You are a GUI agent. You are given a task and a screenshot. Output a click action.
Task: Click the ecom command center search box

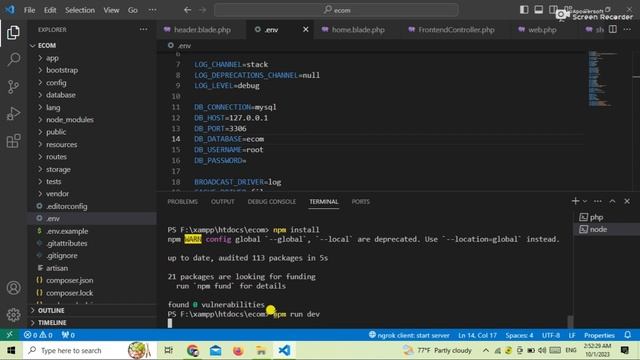(336, 10)
